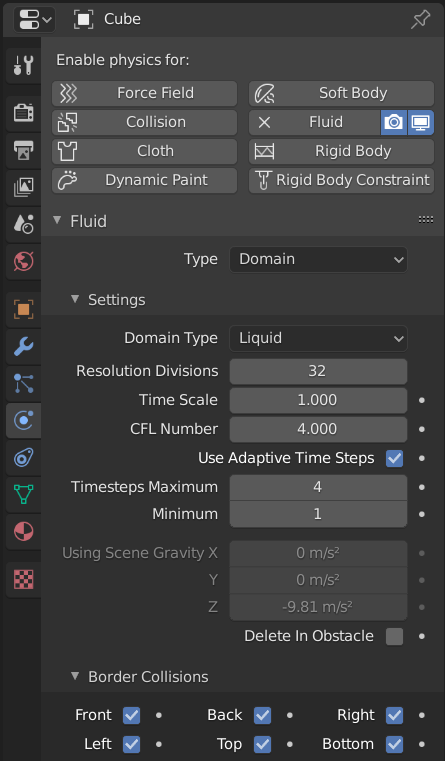
Task: Click the CFL Number value field
Action: coord(318,430)
